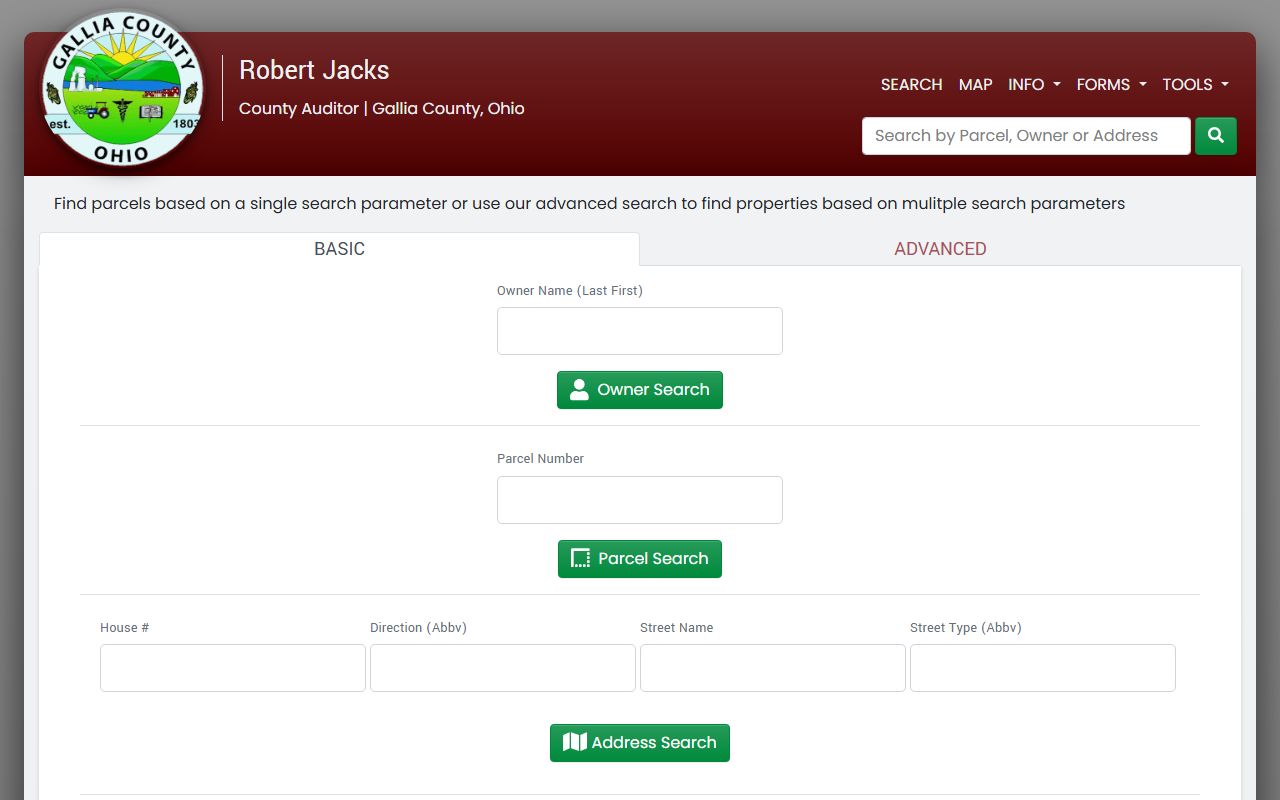This screenshot has height=800, width=1280.
Task: Expand the TOOLS dropdown menu
Action: [1195, 84]
